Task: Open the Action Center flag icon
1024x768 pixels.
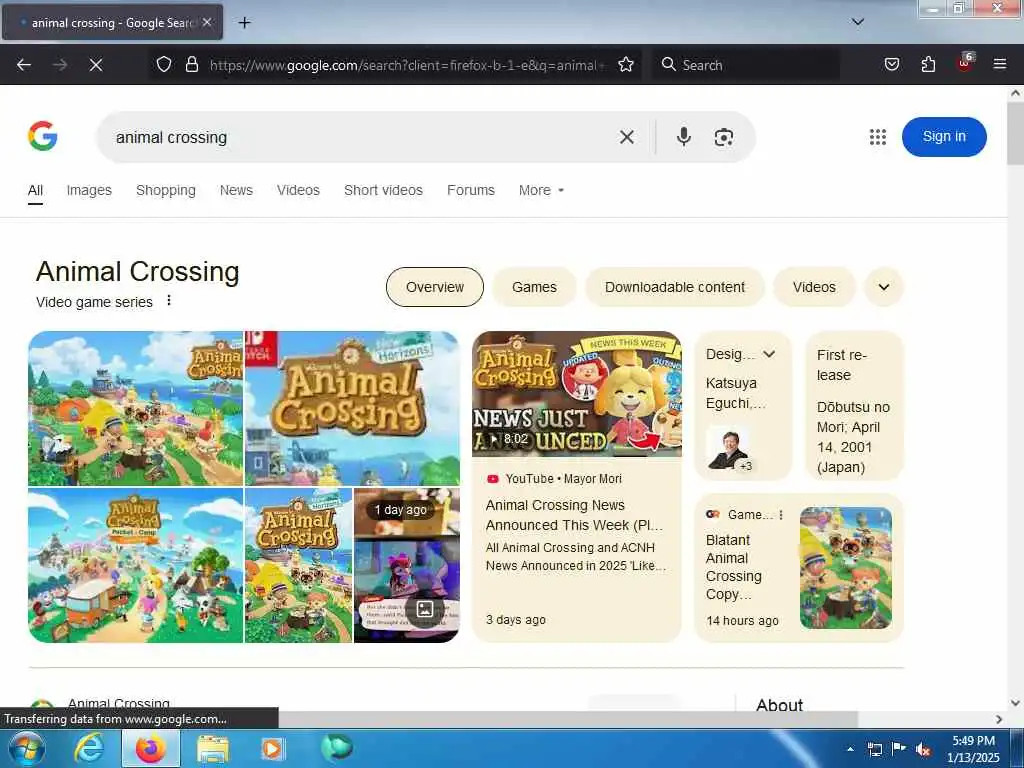Action: coord(899,749)
